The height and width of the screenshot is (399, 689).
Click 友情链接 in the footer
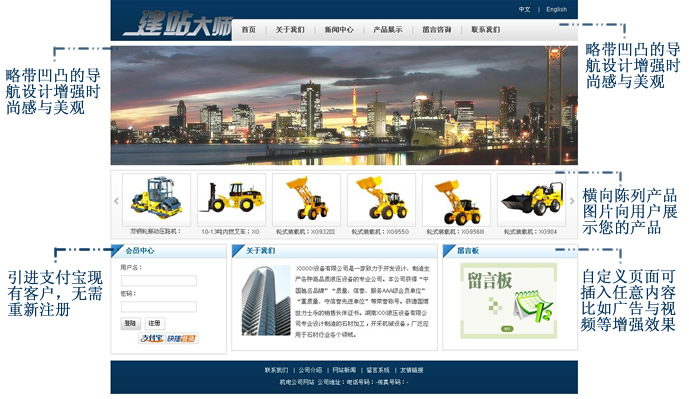(x=412, y=370)
